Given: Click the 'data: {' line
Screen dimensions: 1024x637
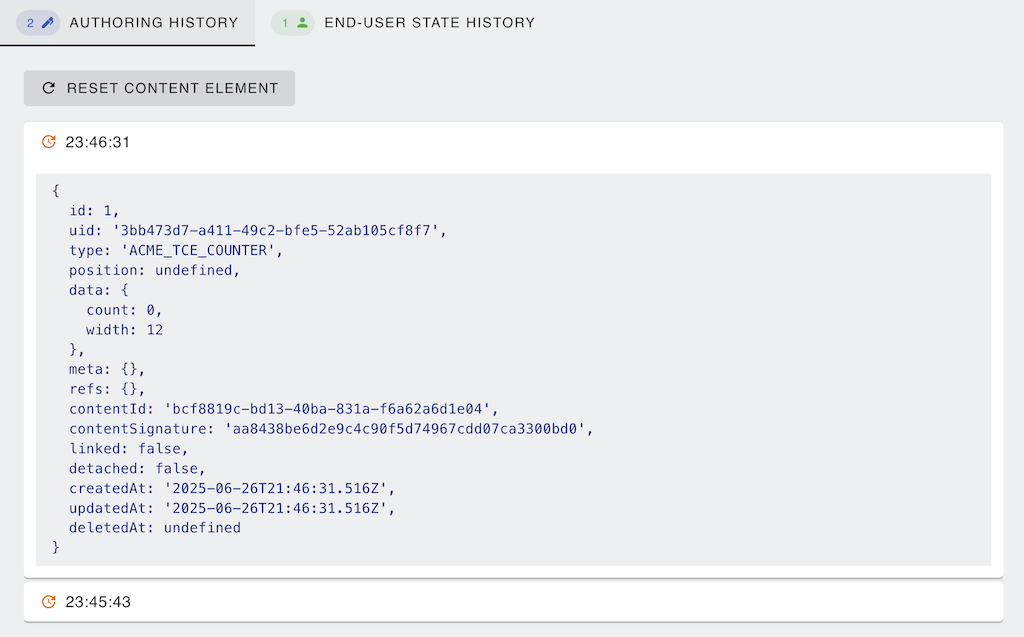Looking at the screenshot, I should (99, 290).
